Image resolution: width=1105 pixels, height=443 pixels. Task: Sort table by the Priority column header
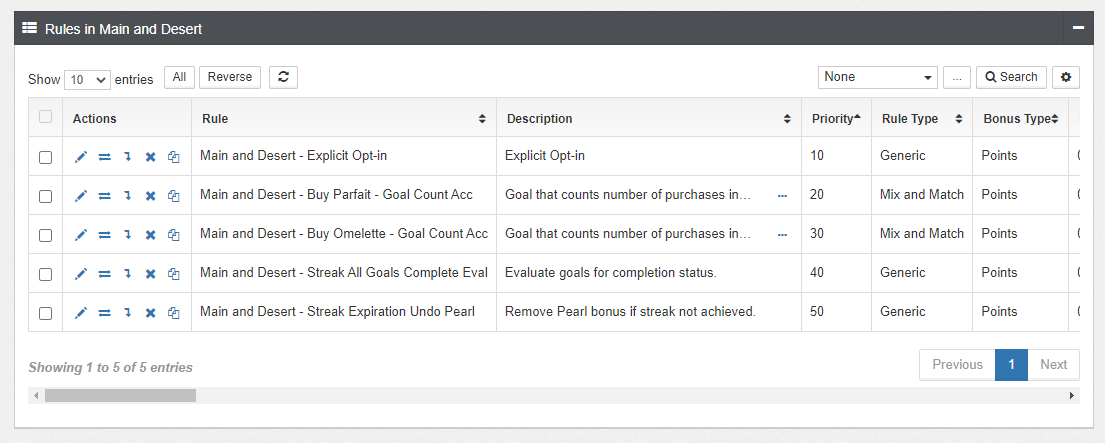pos(836,118)
